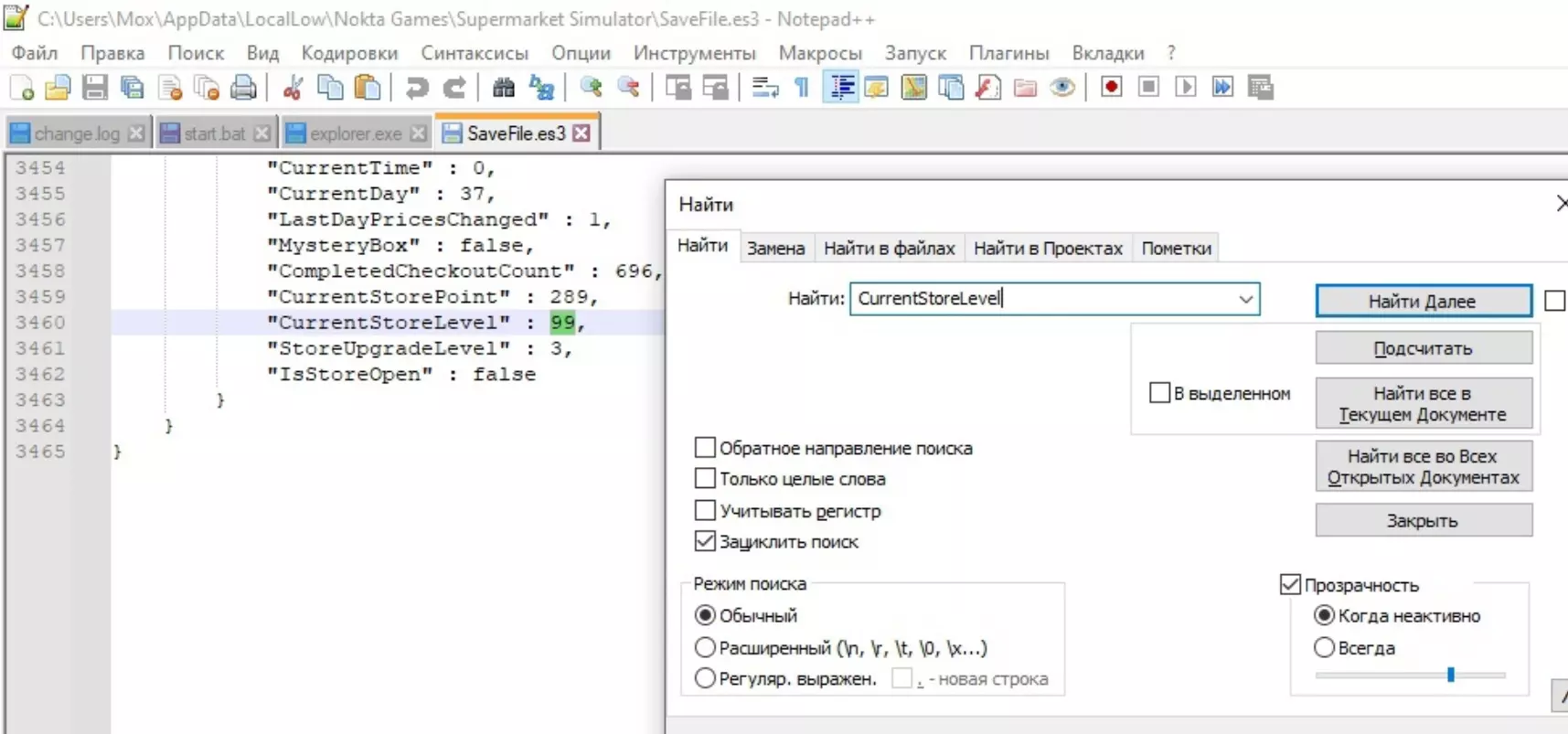This screenshot has height=734, width=1568.
Task: Click the Save file toolbar icon
Action: [x=95, y=88]
